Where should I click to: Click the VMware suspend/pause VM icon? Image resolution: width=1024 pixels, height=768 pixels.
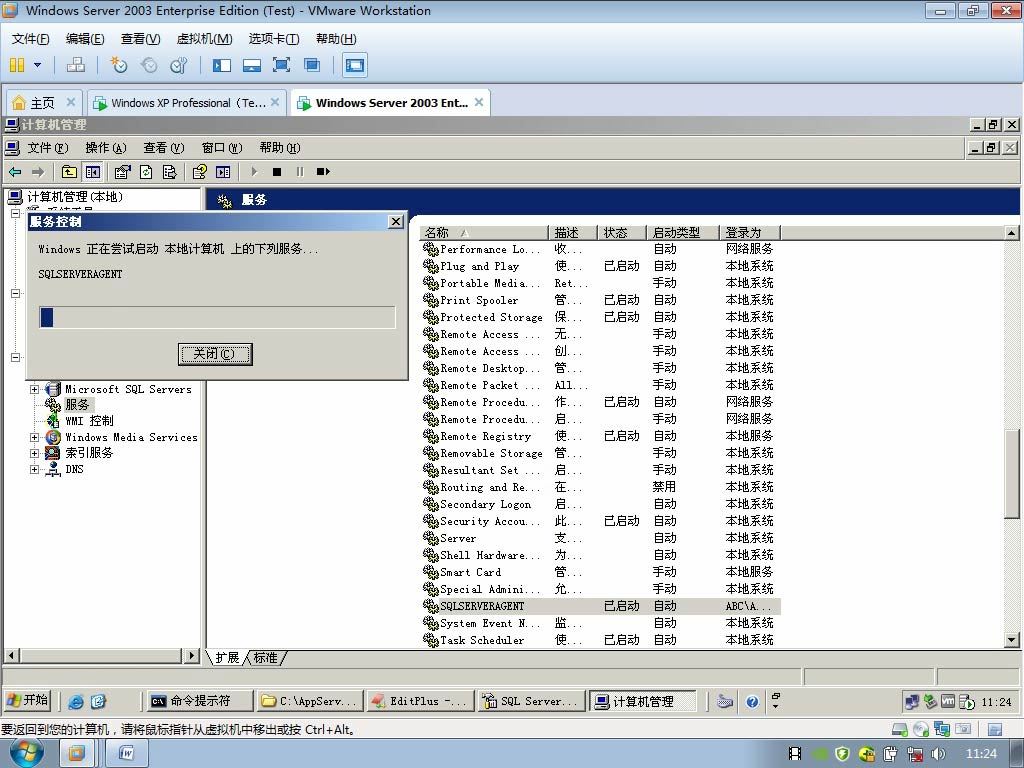17,65
